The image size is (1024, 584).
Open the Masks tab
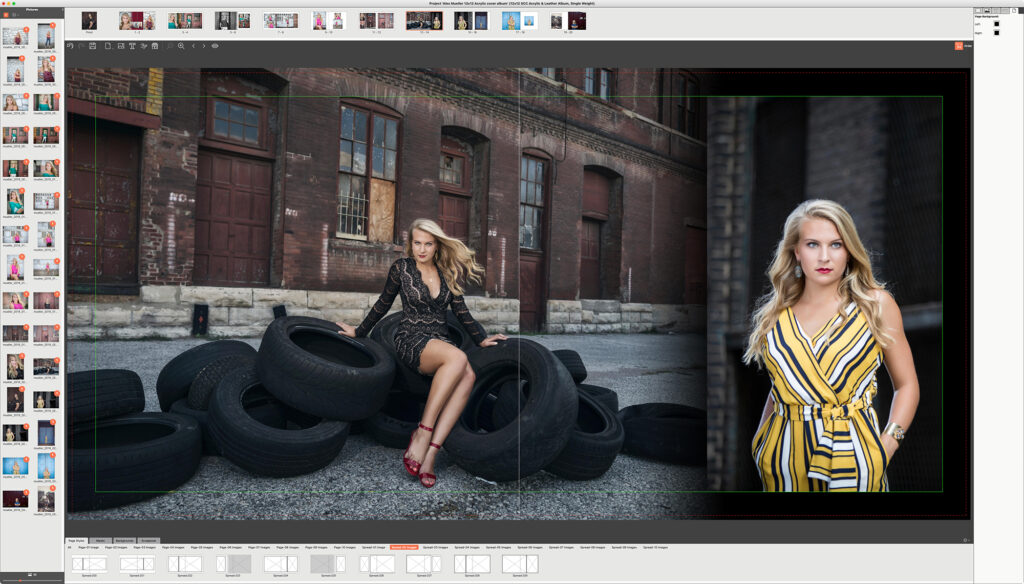point(101,540)
